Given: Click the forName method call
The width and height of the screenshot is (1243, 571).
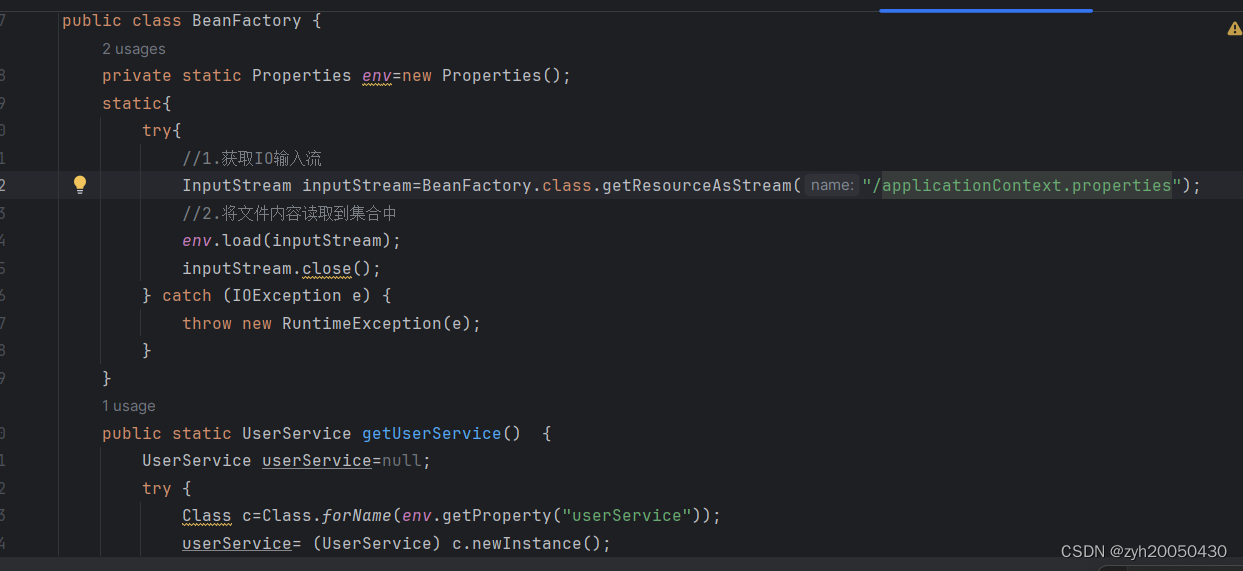Looking at the screenshot, I should click(356, 516).
